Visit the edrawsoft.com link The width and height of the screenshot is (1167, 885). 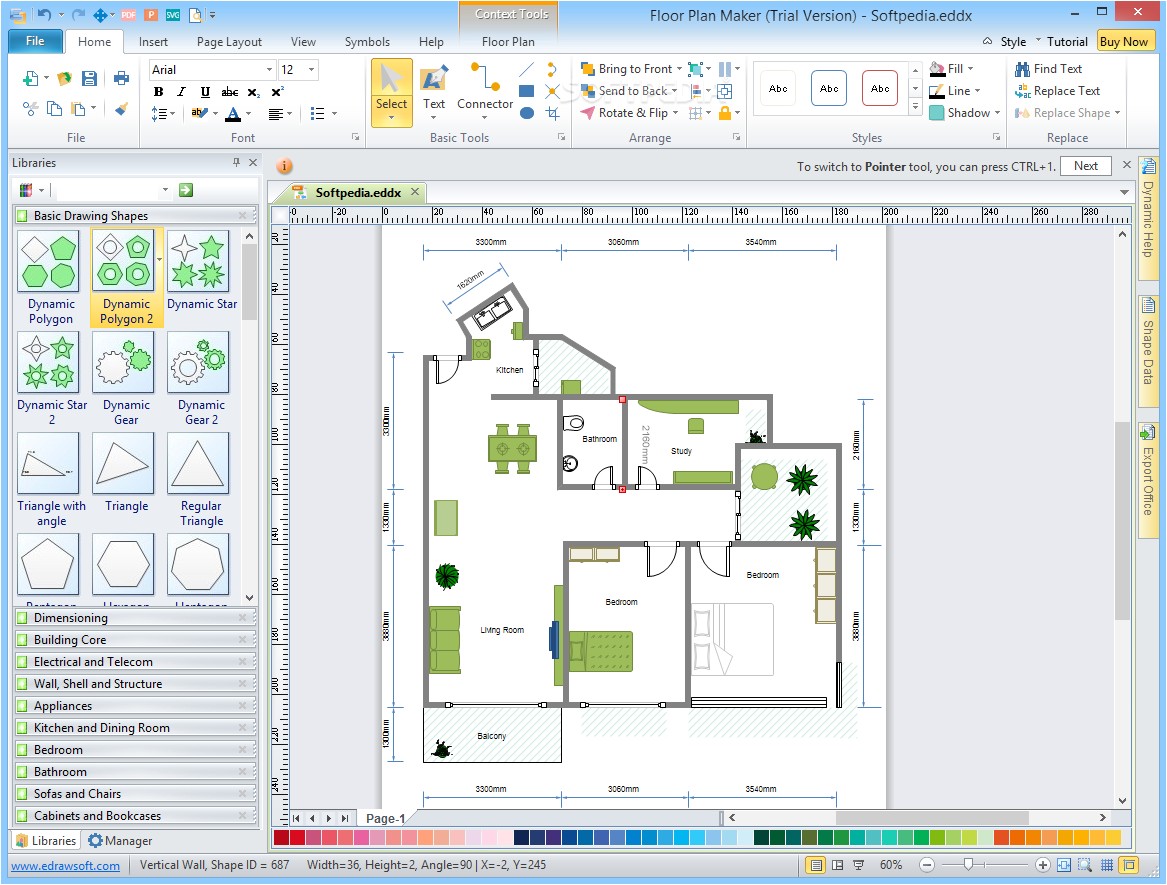coord(64,866)
